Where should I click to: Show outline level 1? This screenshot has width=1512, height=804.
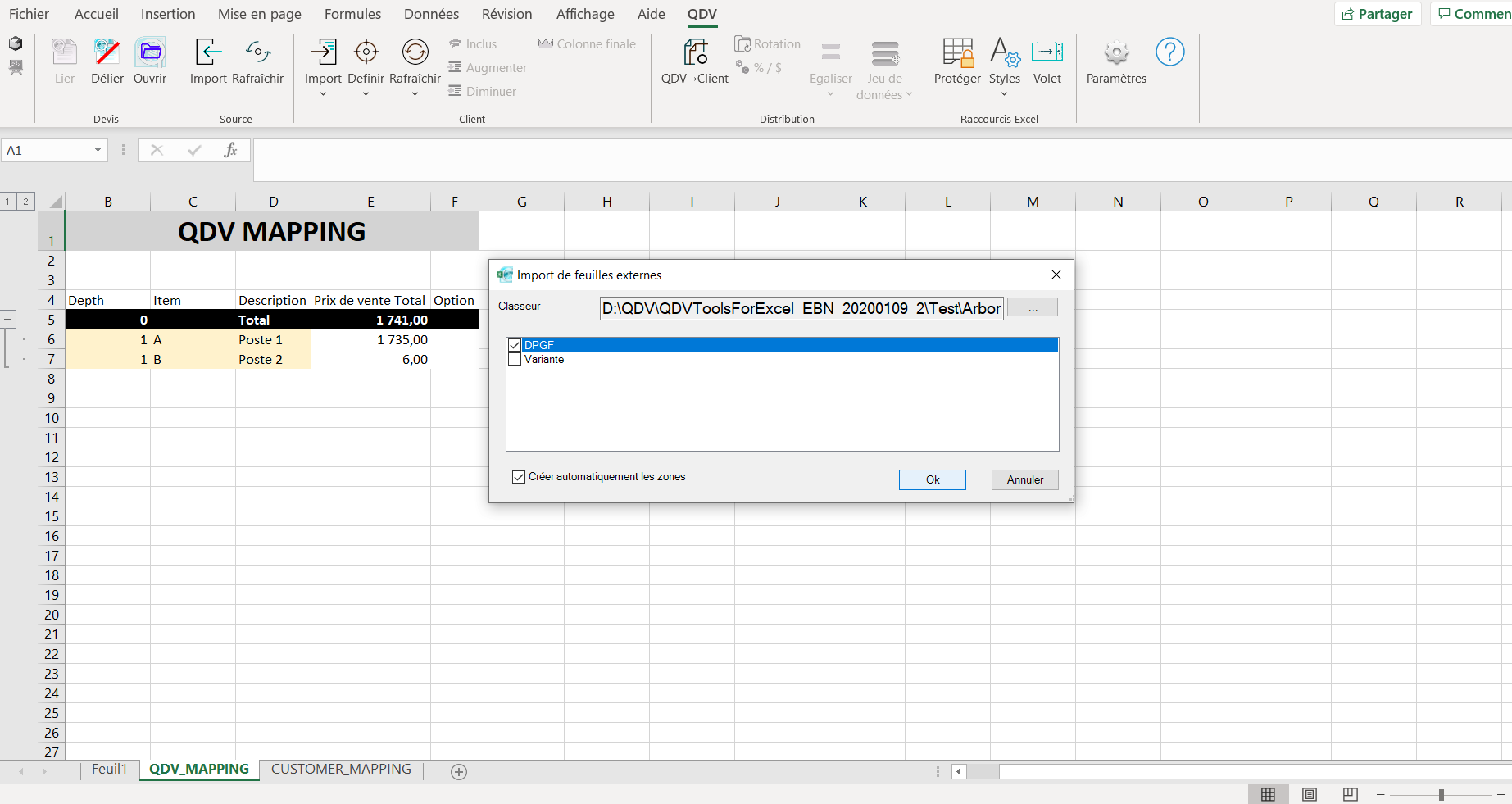coord(7,201)
